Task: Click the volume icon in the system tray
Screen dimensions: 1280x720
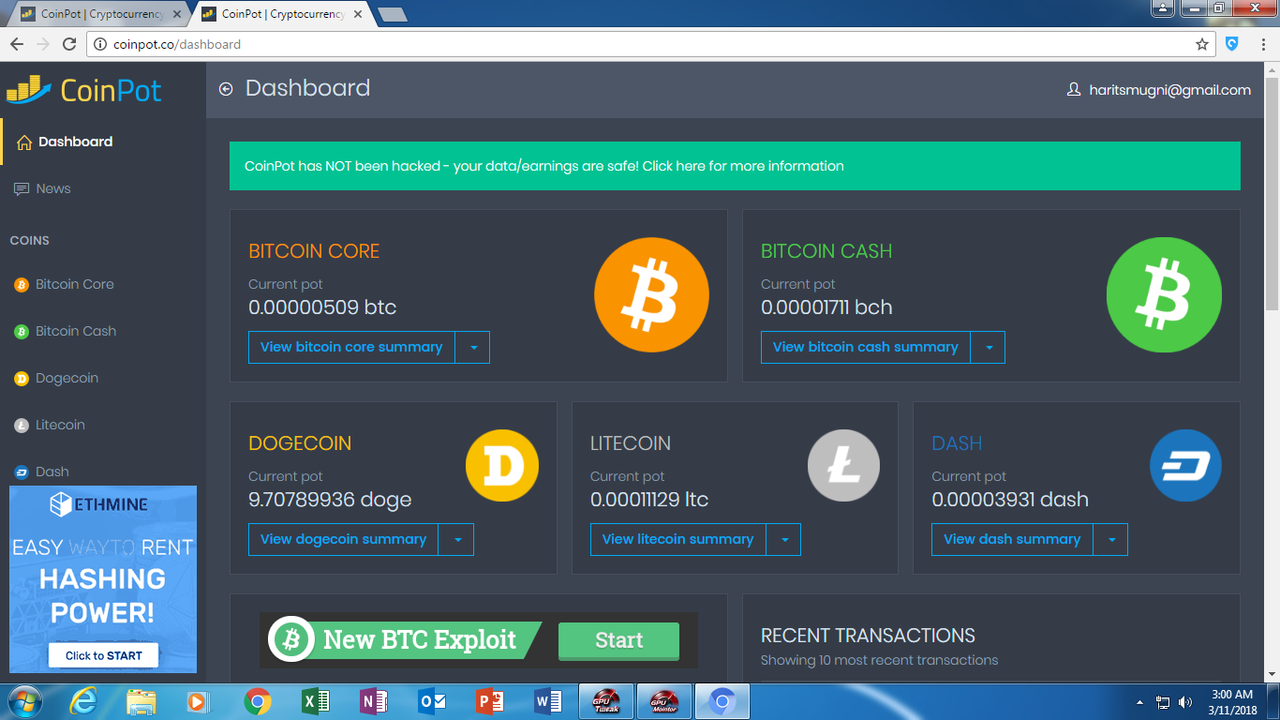Action: pyautogui.click(x=1186, y=702)
